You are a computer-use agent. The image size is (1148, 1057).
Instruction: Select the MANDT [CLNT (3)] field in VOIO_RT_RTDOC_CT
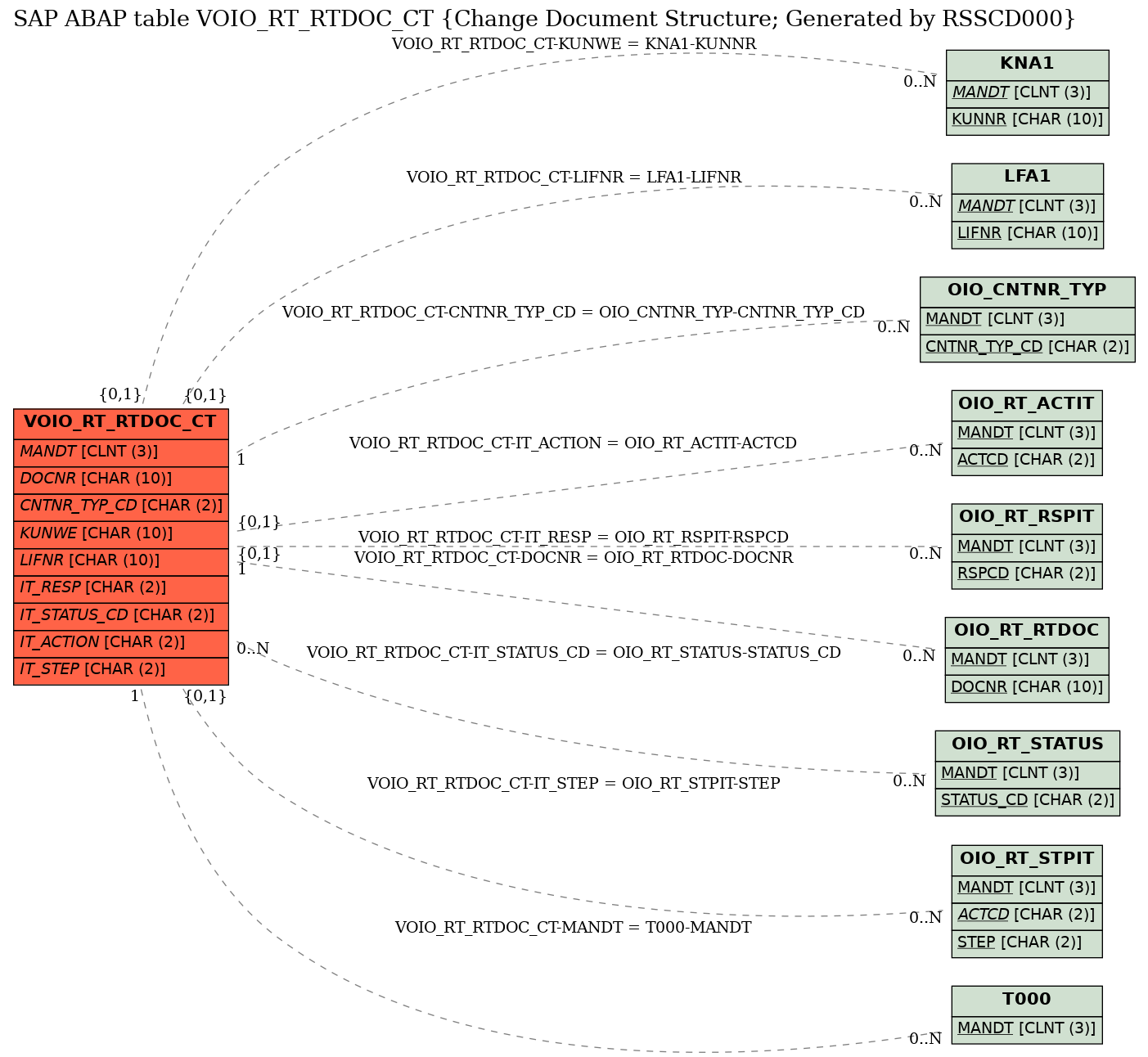point(121,452)
